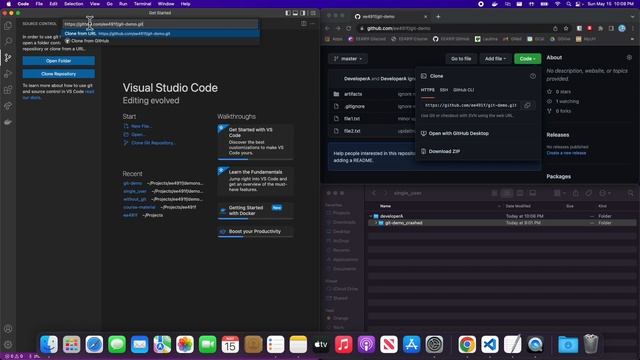Sort Finder by the Date Modified column
The width and height of the screenshot is (640, 360).
[x=518, y=206]
